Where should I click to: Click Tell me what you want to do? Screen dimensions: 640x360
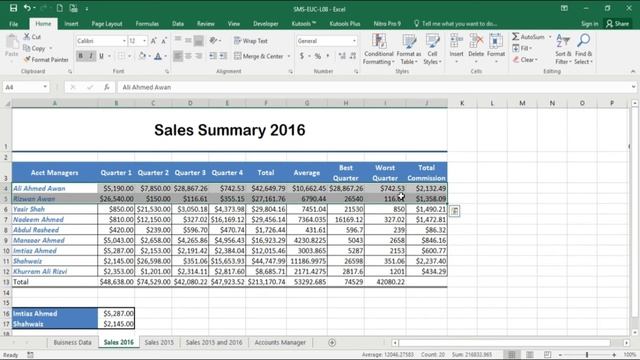[x=455, y=24]
